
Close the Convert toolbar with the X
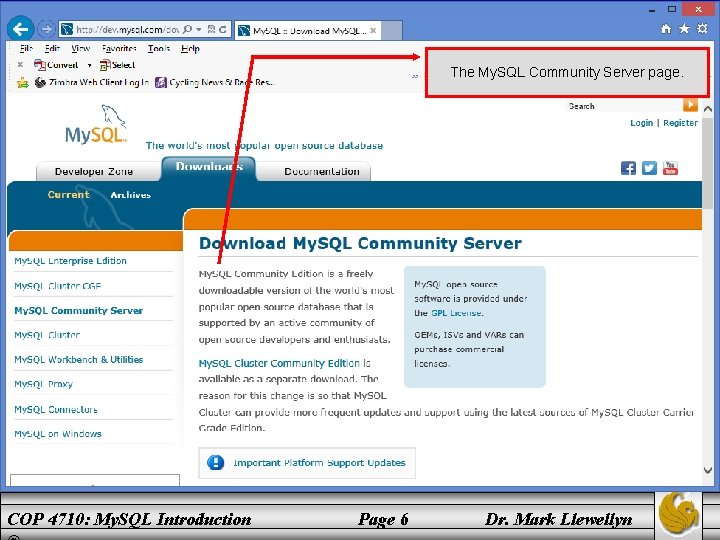20,65
